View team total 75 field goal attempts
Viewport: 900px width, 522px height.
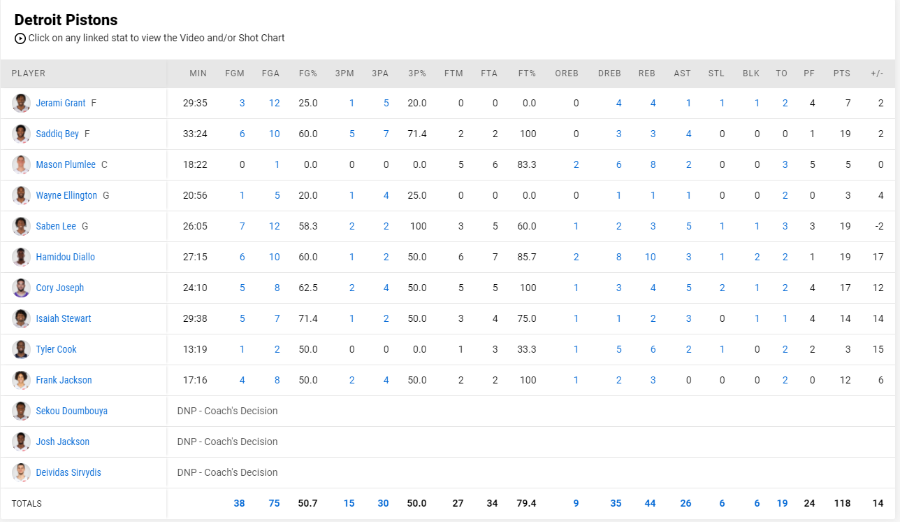tap(274, 504)
